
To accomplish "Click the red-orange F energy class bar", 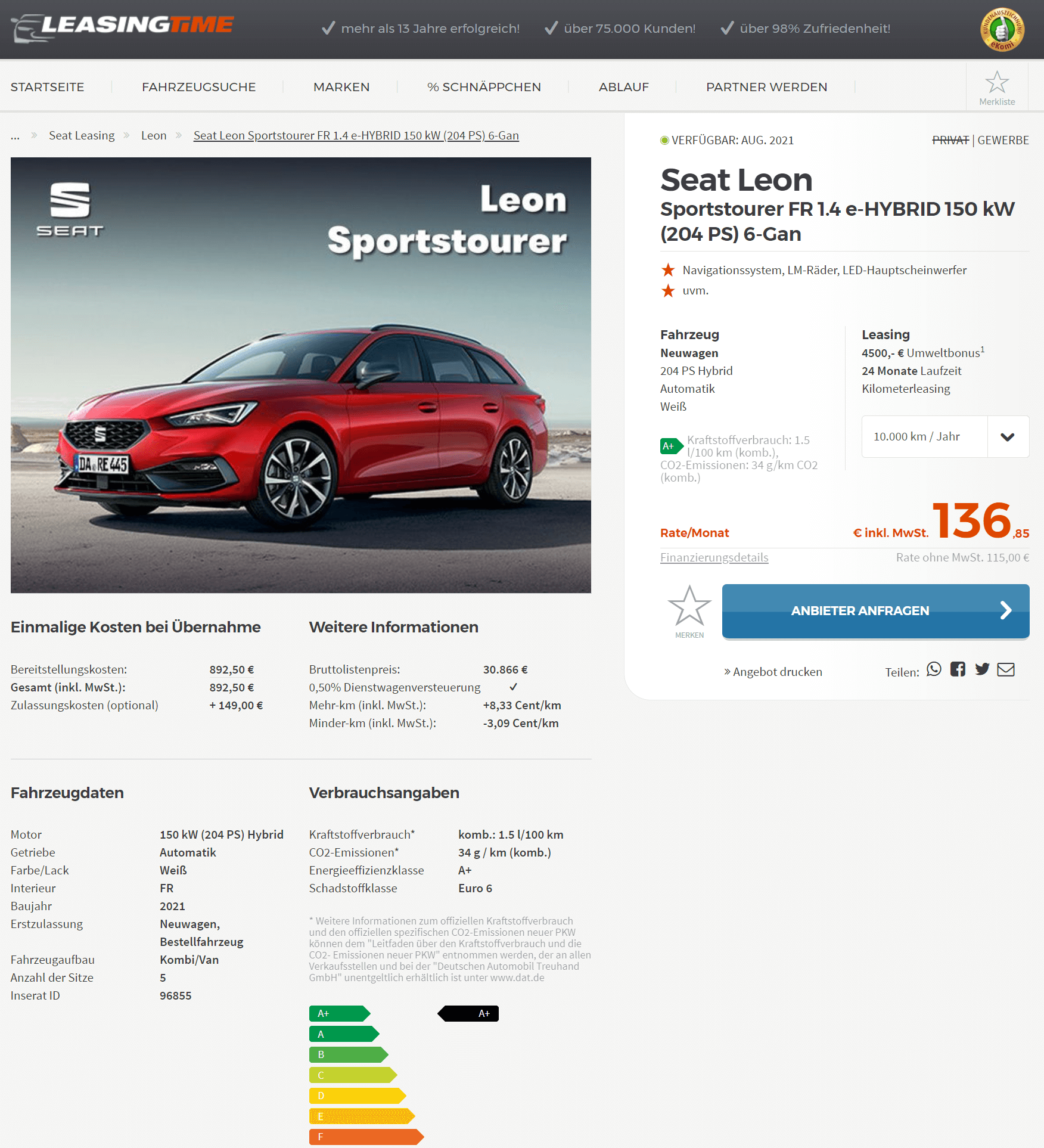I will tap(366, 1137).
